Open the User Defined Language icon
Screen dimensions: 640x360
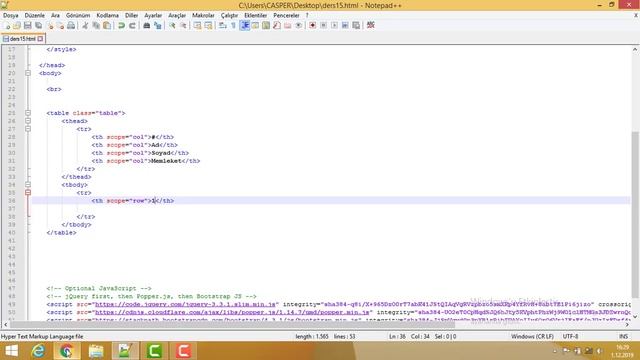click(x=255, y=25)
